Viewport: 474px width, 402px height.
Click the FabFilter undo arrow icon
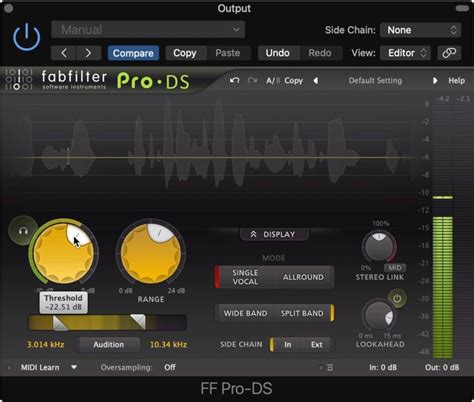pos(235,81)
